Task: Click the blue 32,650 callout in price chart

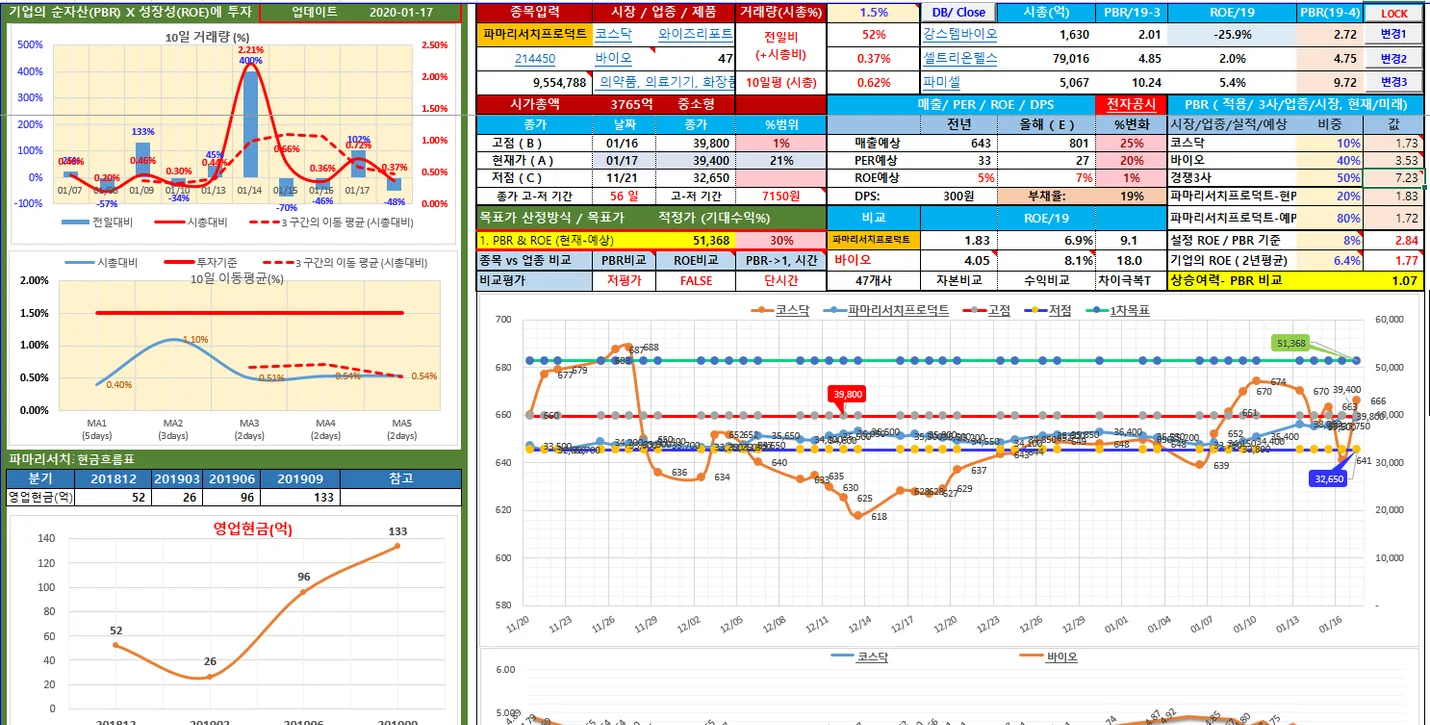Action: (1327, 479)
